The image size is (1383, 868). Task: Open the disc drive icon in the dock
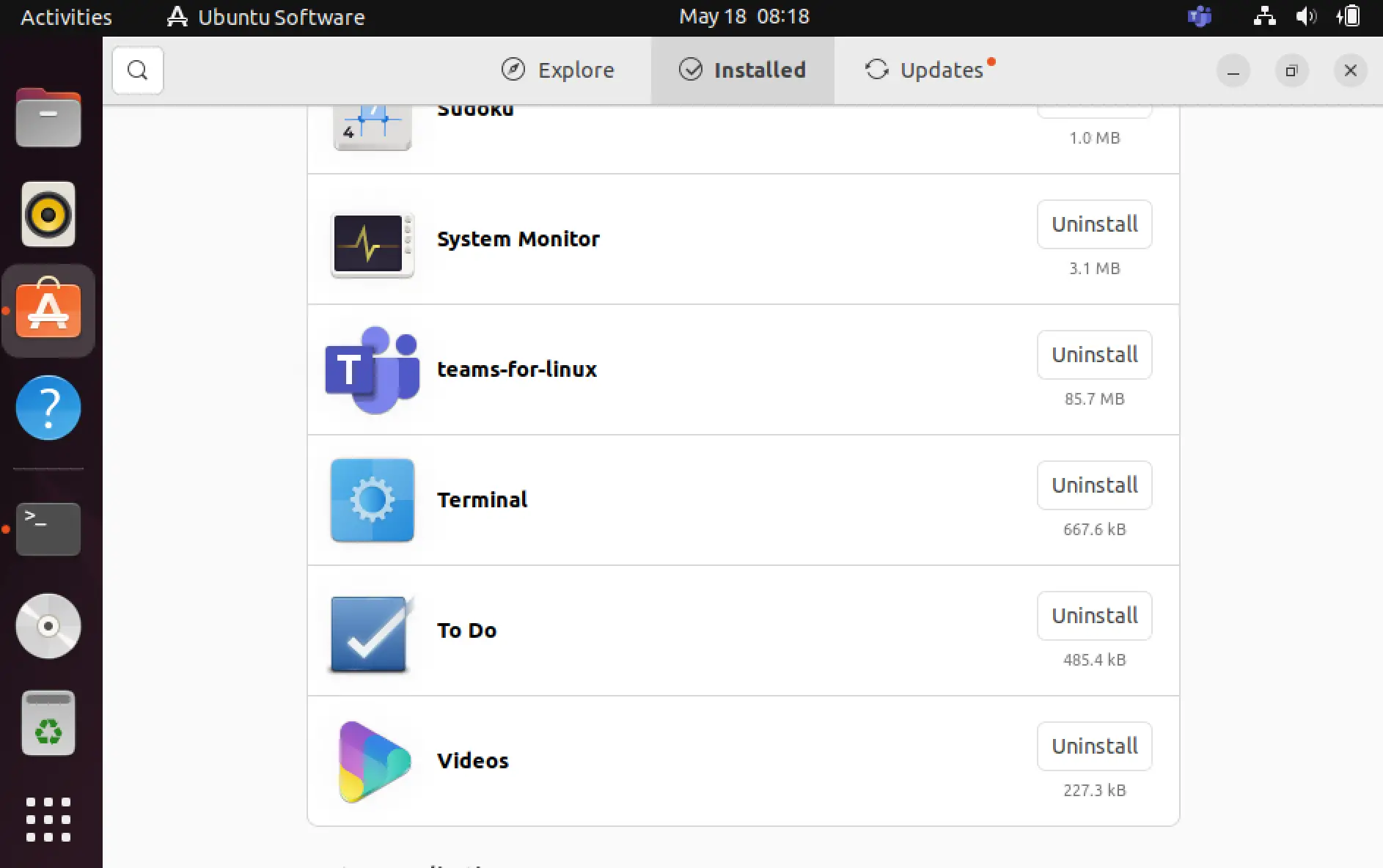pyautogui.click(x=48, y=626)
